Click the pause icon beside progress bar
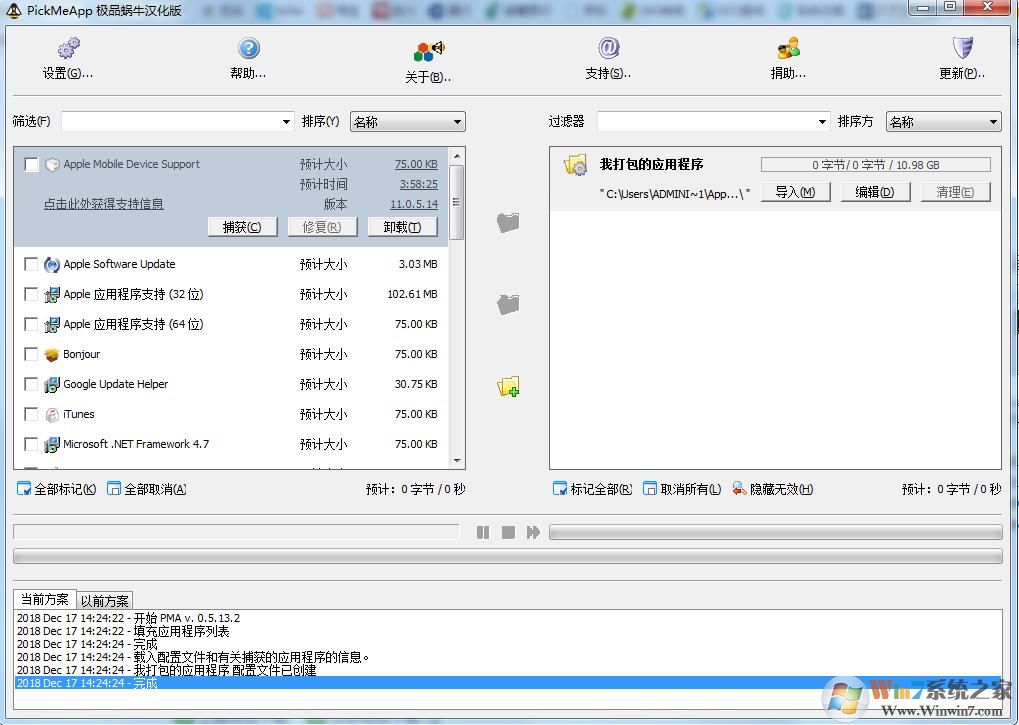This screenshot has height=725, width=1019. [483, 532]
